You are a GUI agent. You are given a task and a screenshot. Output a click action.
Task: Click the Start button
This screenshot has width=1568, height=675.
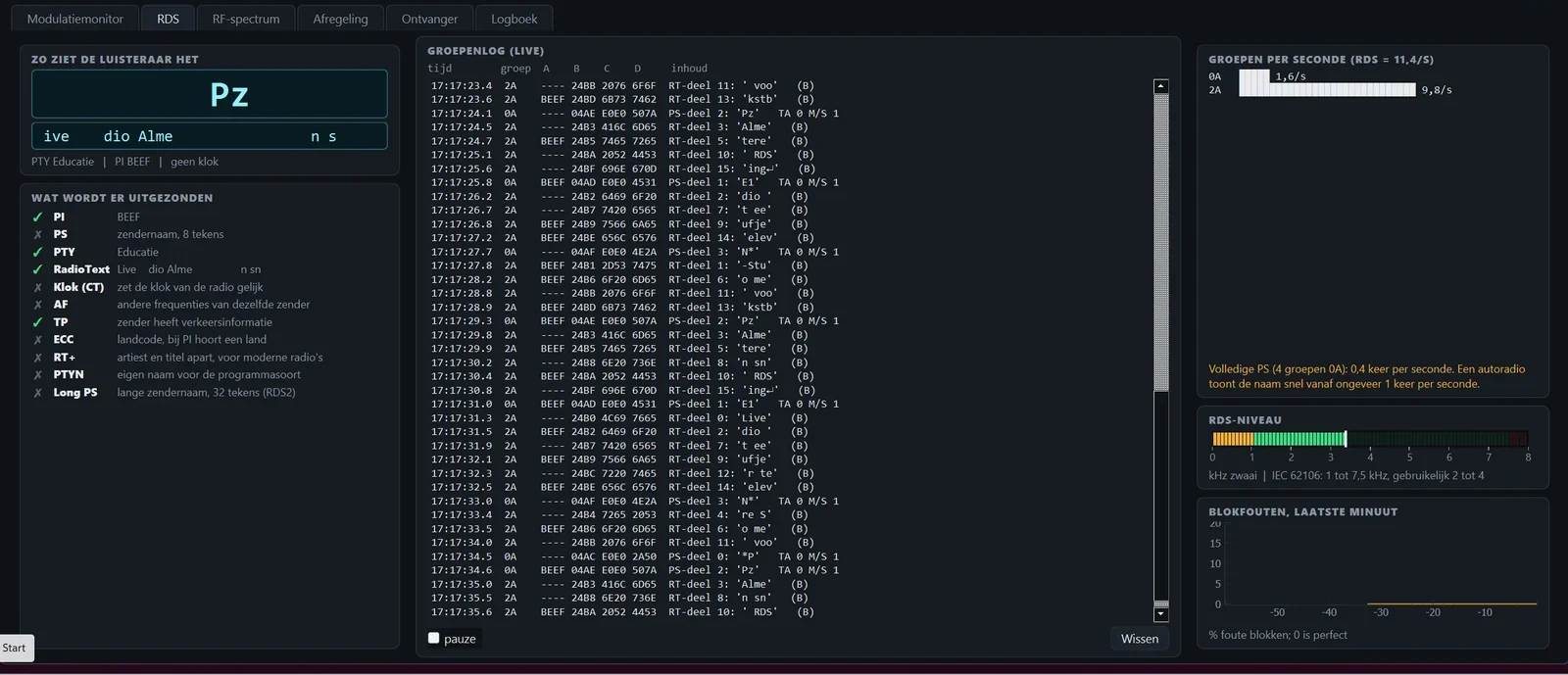point(15,648)
